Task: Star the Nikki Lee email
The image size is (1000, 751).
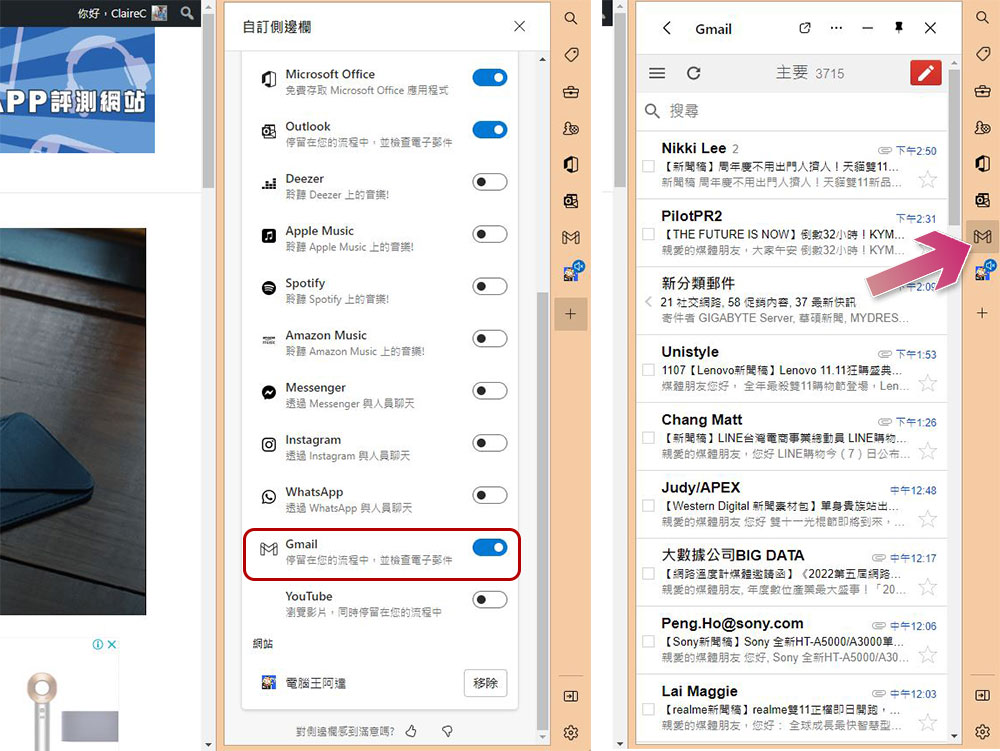Action: 927,180
